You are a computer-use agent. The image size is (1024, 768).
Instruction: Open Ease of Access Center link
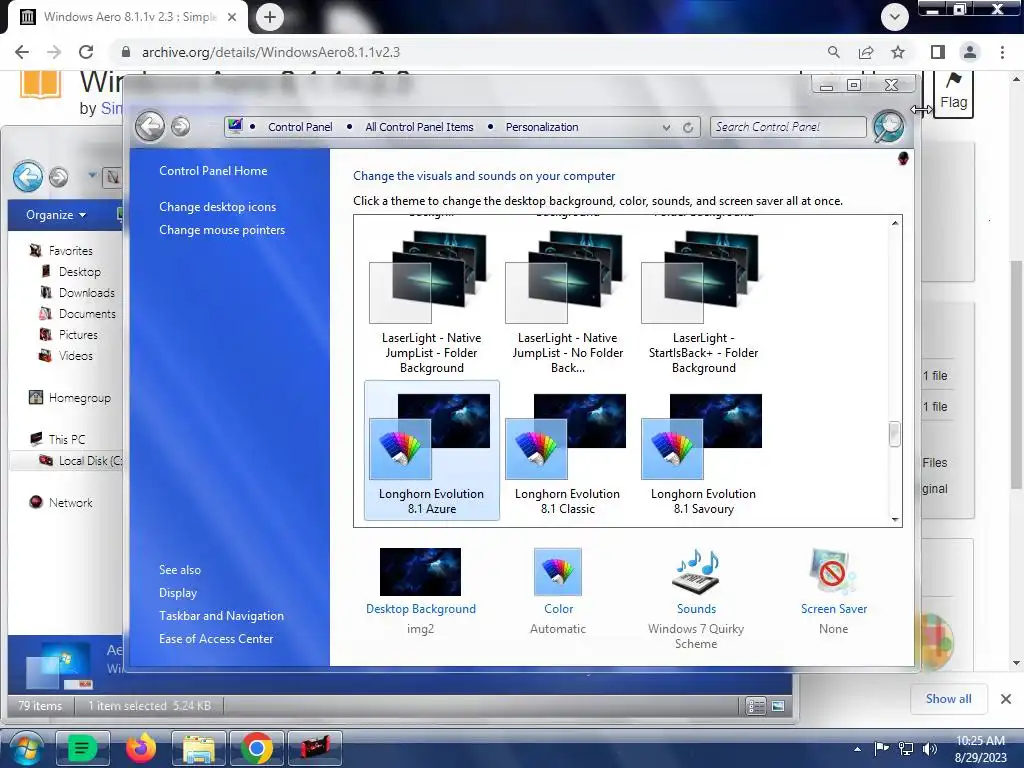click(x=216, y=639)
